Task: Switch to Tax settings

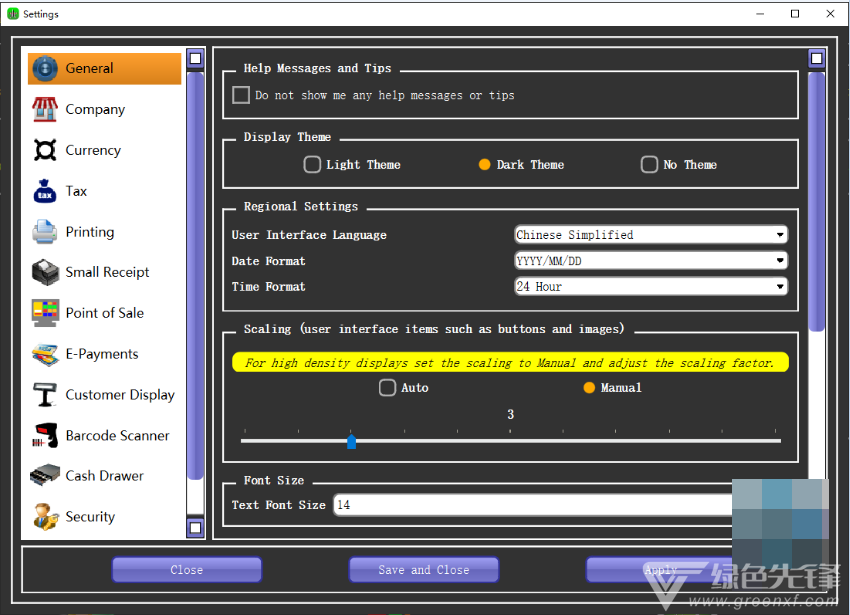Action: click(x=105, y=191)
